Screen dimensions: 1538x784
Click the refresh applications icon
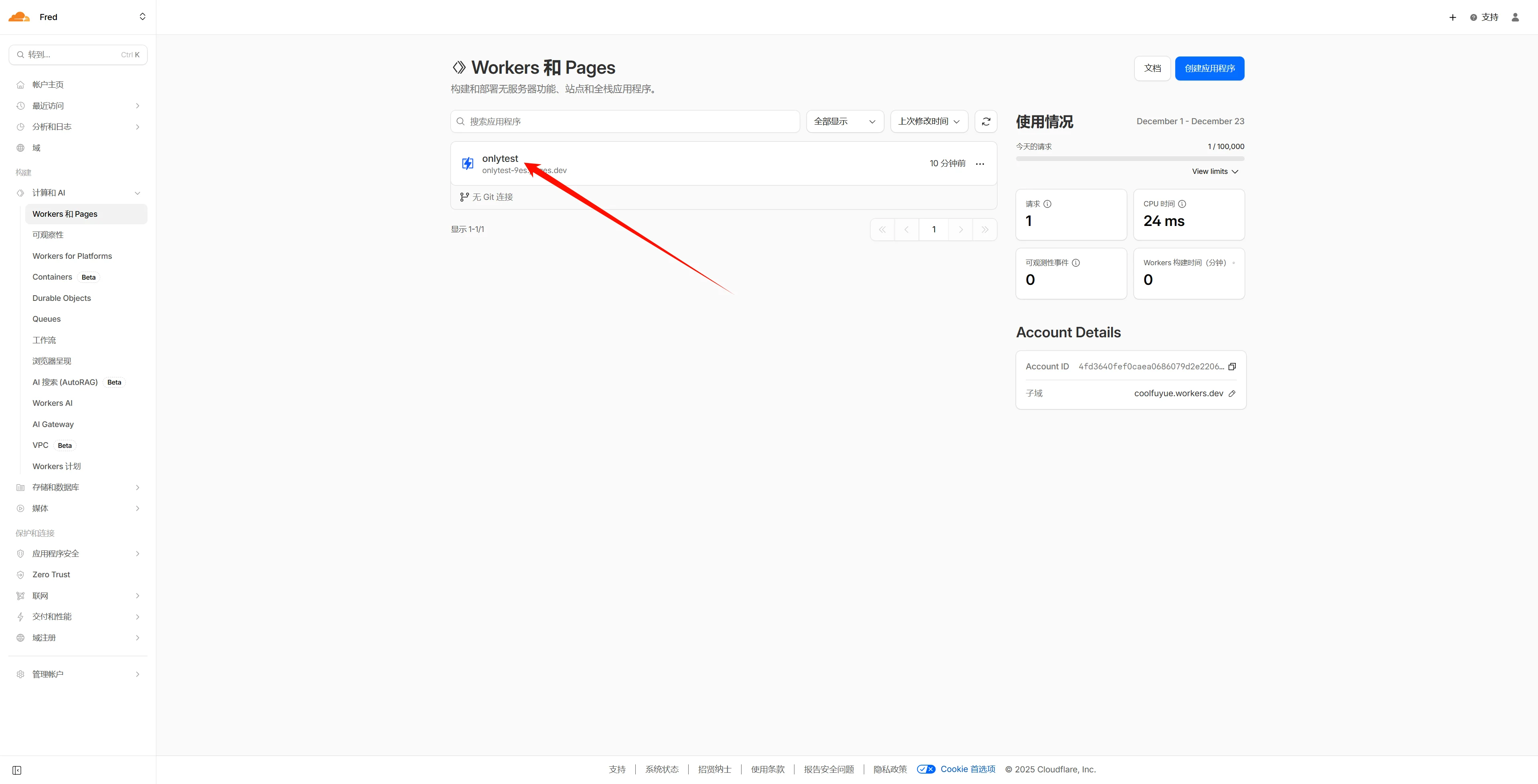tap(986, 121)
